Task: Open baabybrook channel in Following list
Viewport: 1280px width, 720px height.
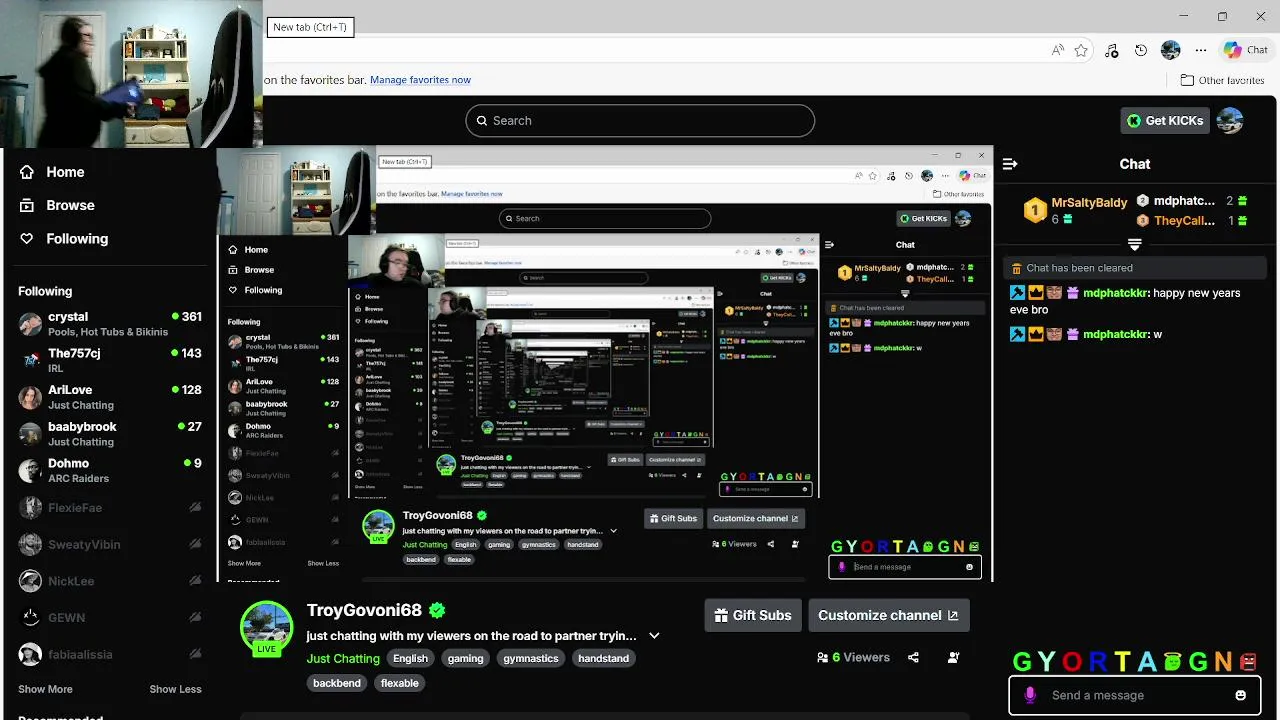Action: point(110,433)
